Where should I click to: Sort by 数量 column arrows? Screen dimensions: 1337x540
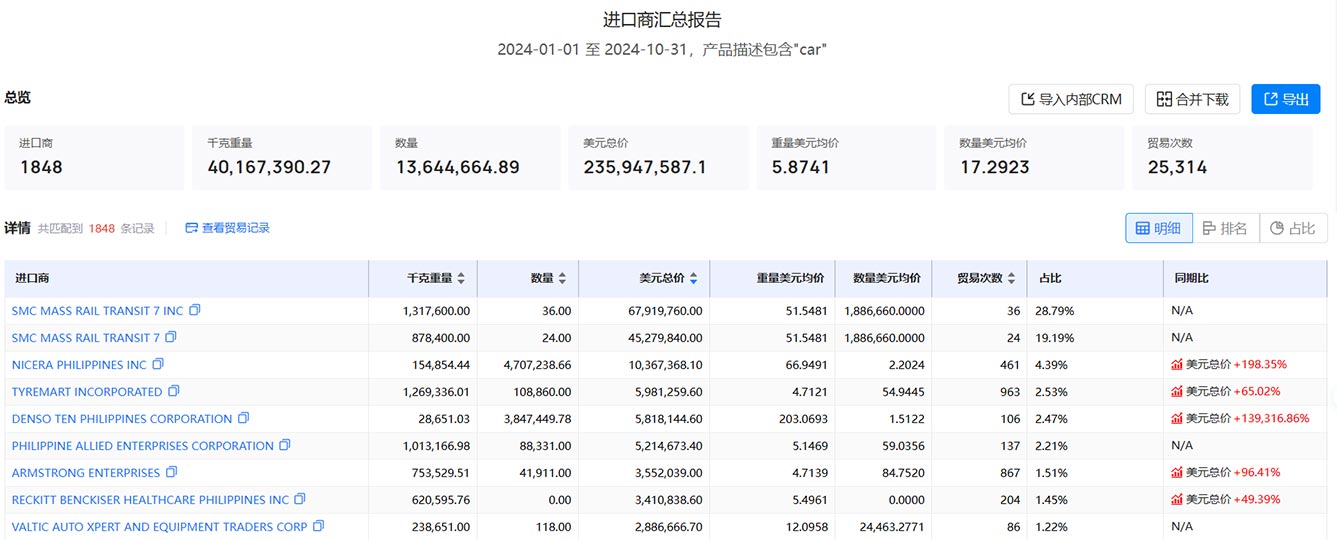click(x=562, y=279)
